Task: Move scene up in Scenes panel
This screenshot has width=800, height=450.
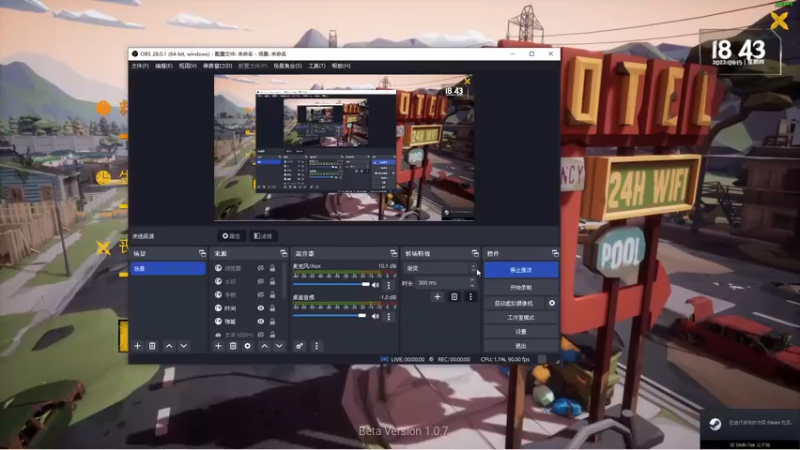Action: tap(169, 346)
